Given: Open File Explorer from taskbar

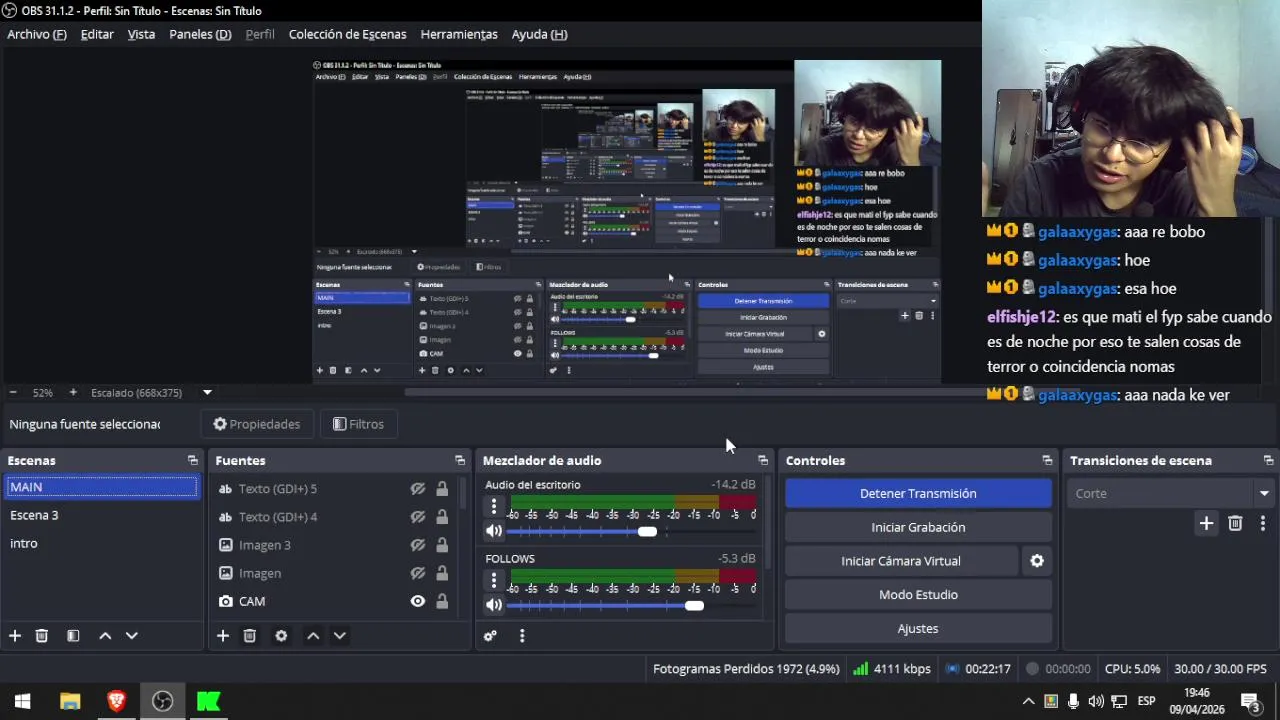Looking at the screenshot, I should (70, 701).
